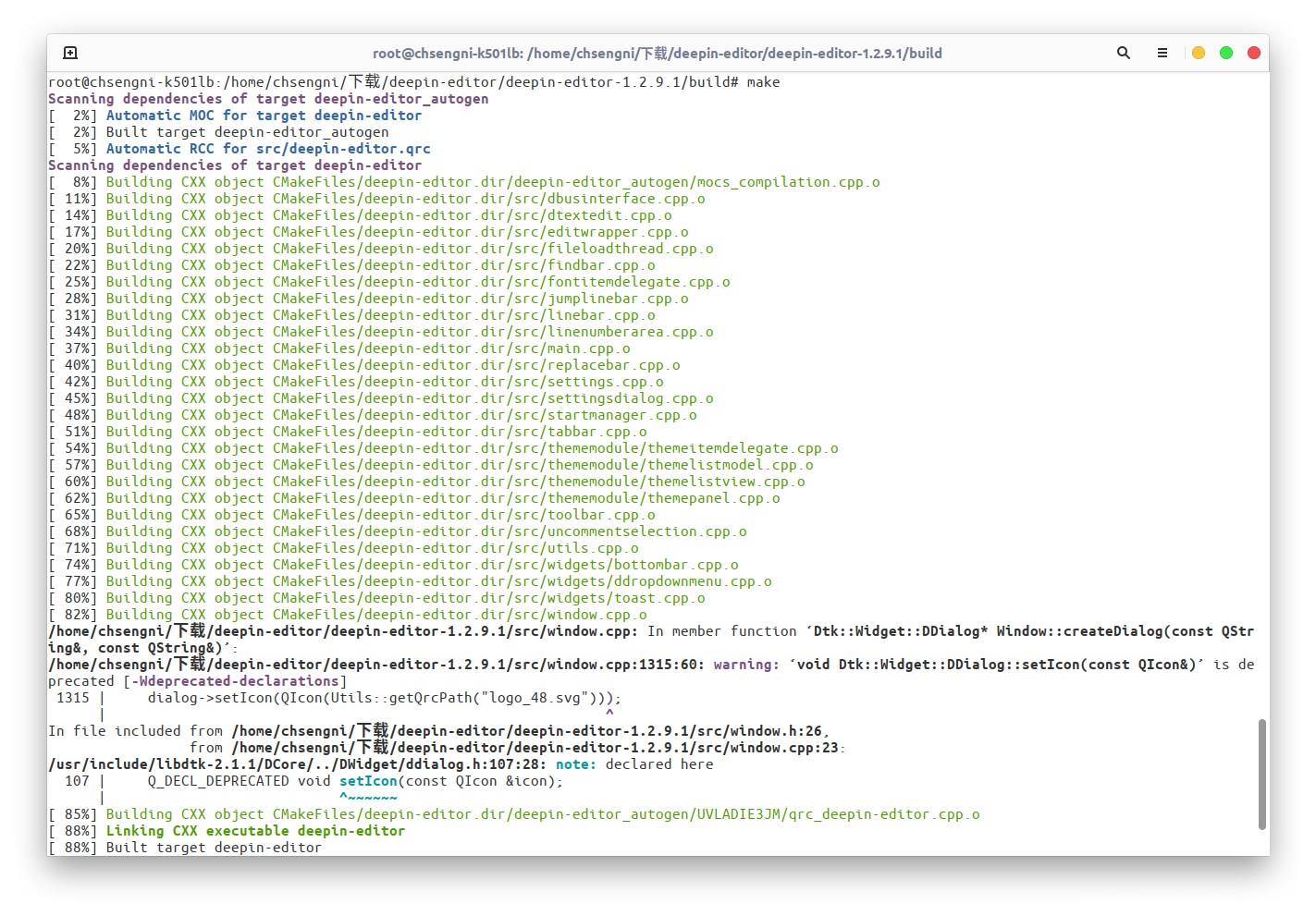Click the cyan "setIcon" function name
This screenshot has height=916, width=1316.
[x=368, y=781]
